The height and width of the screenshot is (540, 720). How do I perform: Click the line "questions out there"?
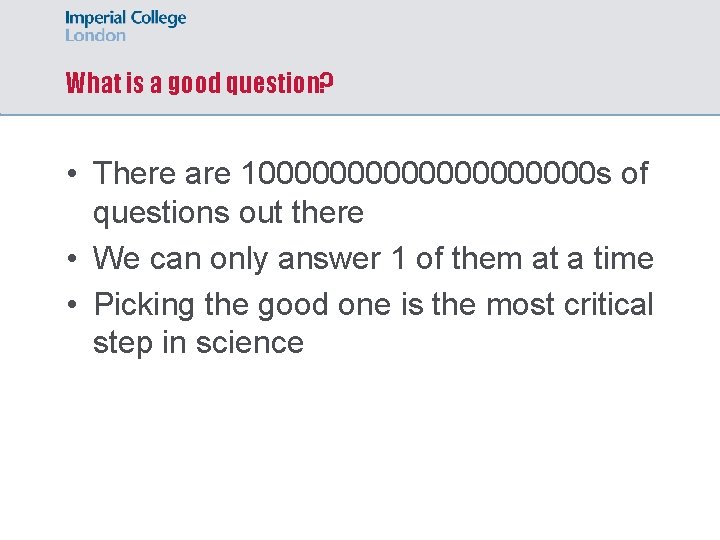coord(228,212)
